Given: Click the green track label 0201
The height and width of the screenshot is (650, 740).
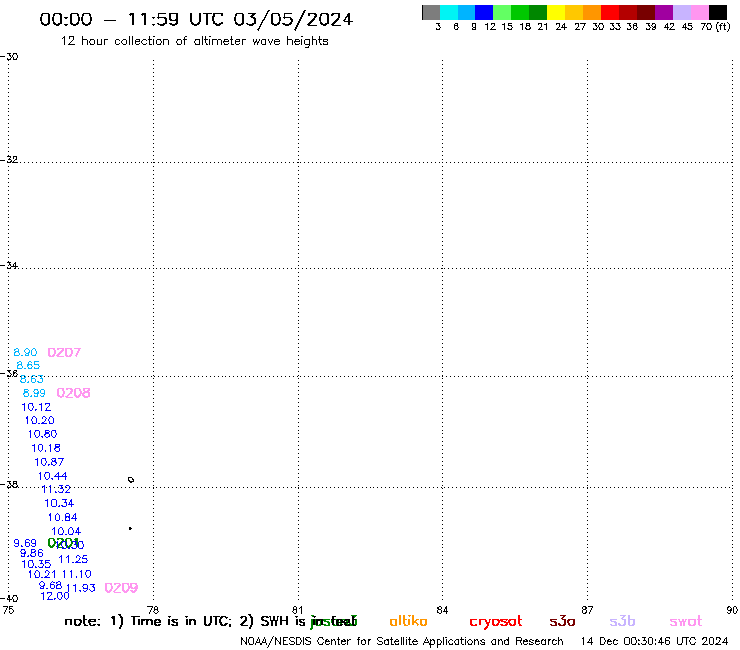Looking at the screenshot, I should 63,543.
